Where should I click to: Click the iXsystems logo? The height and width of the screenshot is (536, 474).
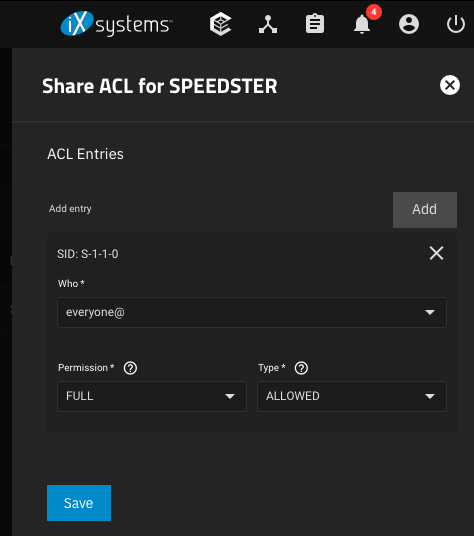117,24
